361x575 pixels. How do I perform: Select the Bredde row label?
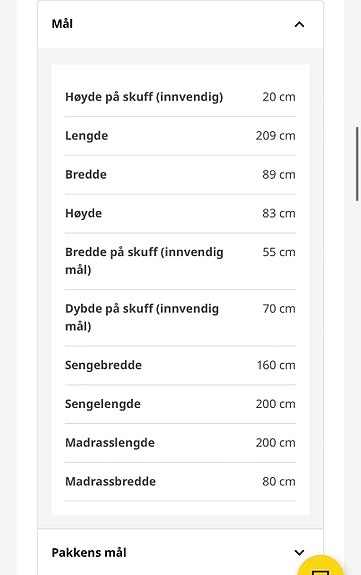86,175
